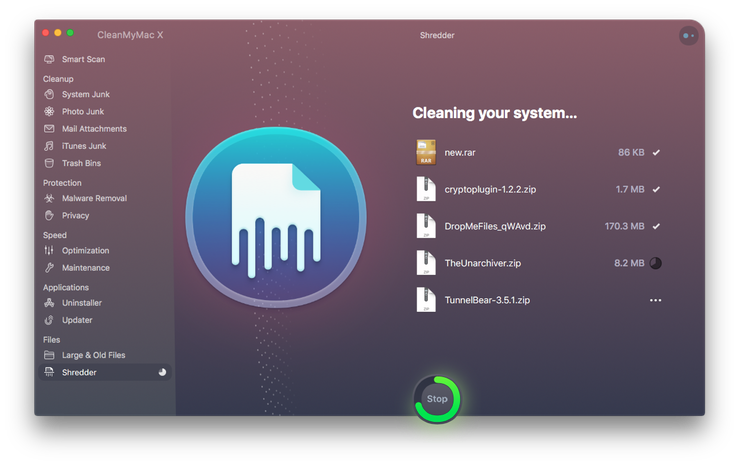Viewport: 740px width, 465px height.
Task: Switch to Photo Junk module
Action: click(x=83, y=111)
